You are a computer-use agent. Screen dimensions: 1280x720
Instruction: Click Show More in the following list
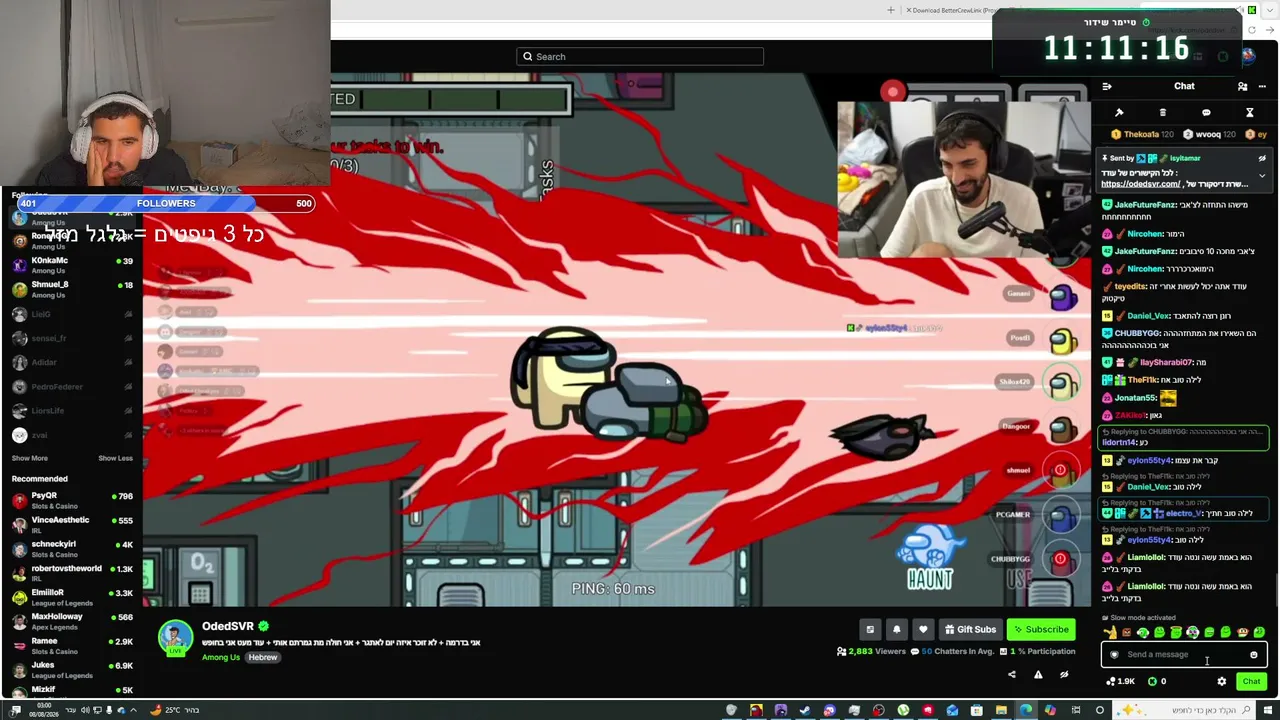coord(30,458)
